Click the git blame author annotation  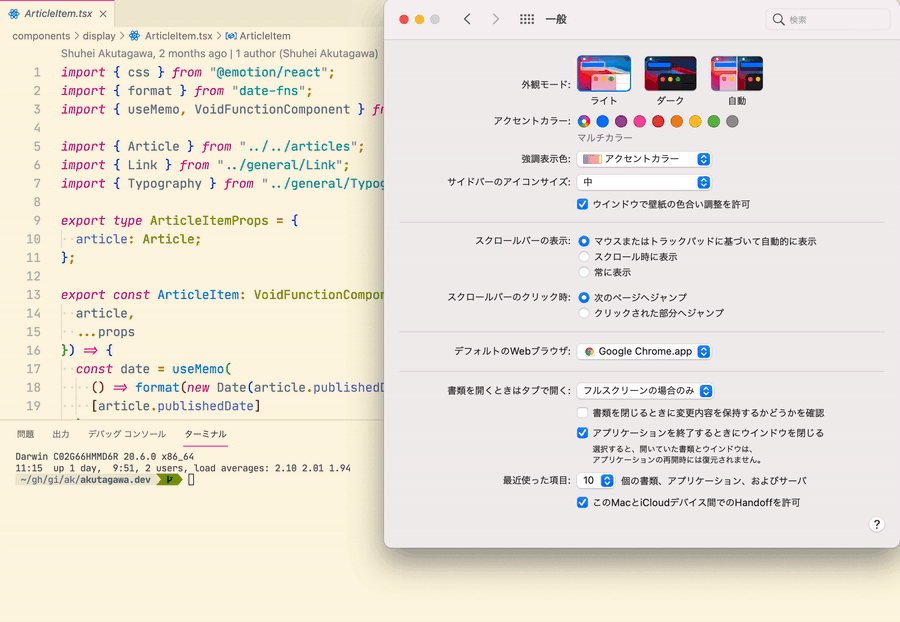[x=219, y=53]
